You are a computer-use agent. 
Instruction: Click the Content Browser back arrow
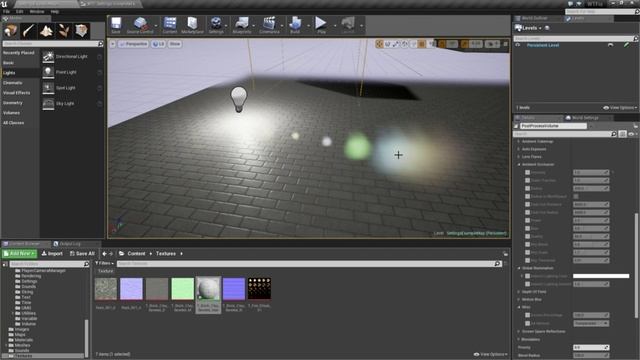(104, 253)
